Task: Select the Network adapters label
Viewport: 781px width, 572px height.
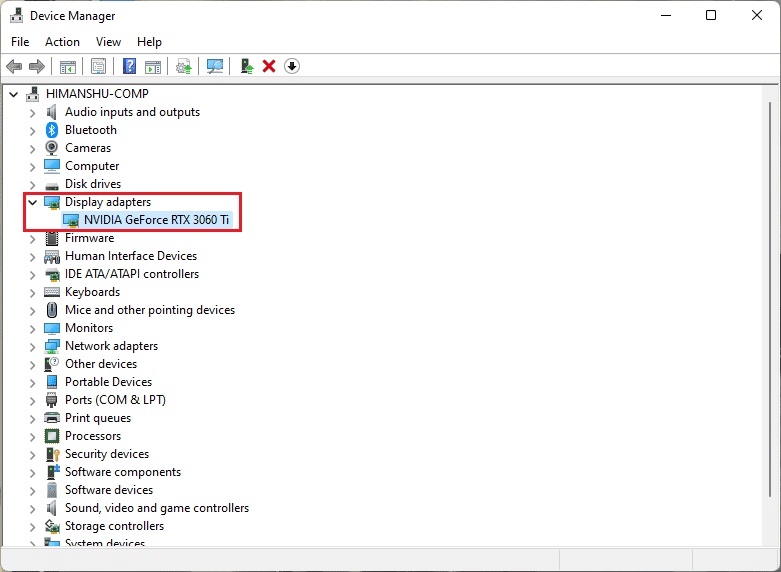Action: pyautogui.click(x=112, y=346)
